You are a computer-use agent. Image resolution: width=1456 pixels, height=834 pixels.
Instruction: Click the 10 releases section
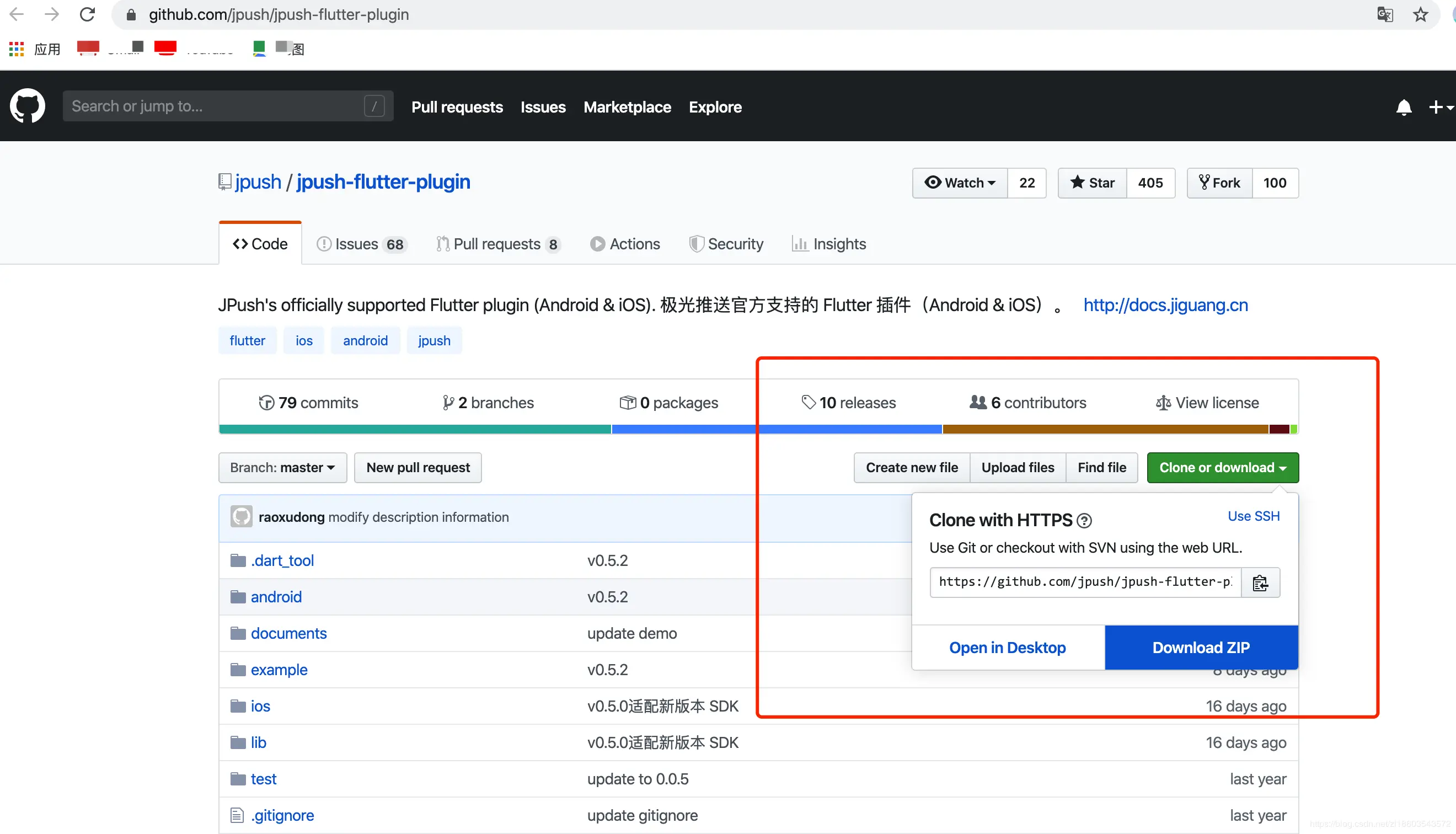849,402
